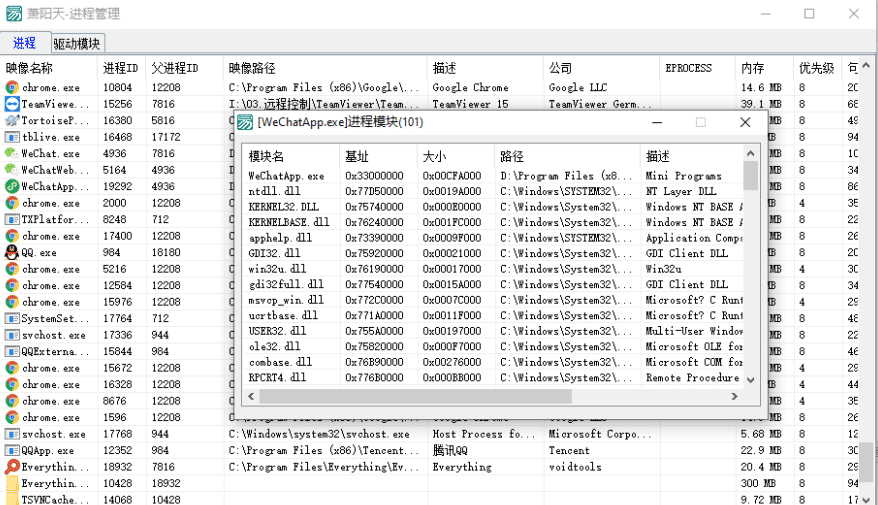Sort processes by 内存 column header
Screen dimensions: 878x505
tap(764, 68)
